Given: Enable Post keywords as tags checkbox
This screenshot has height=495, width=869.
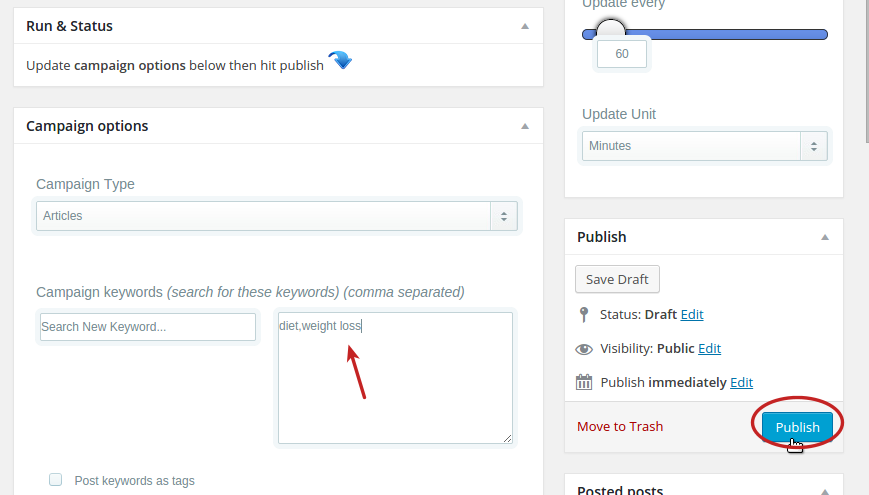Looking at the screenshot, I should coord(56,480).
